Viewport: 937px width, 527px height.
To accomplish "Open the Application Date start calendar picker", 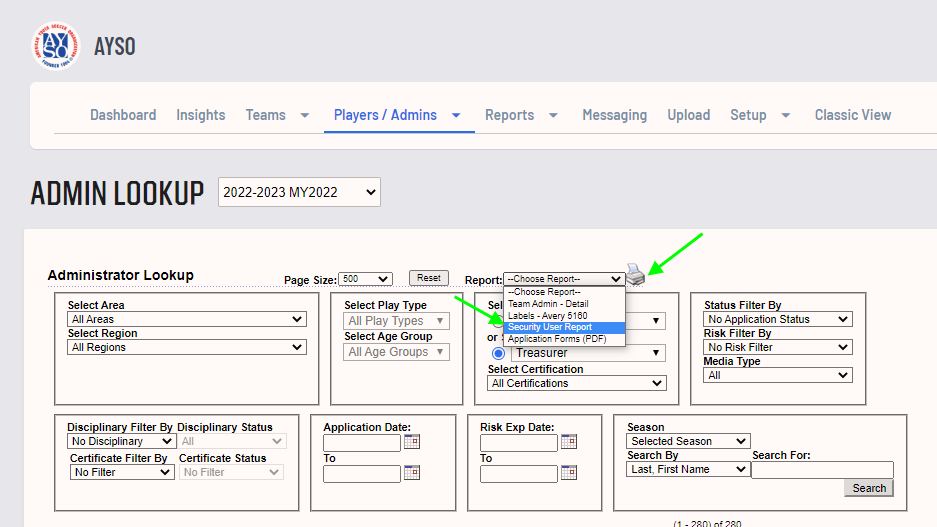I will coord(412,442).
